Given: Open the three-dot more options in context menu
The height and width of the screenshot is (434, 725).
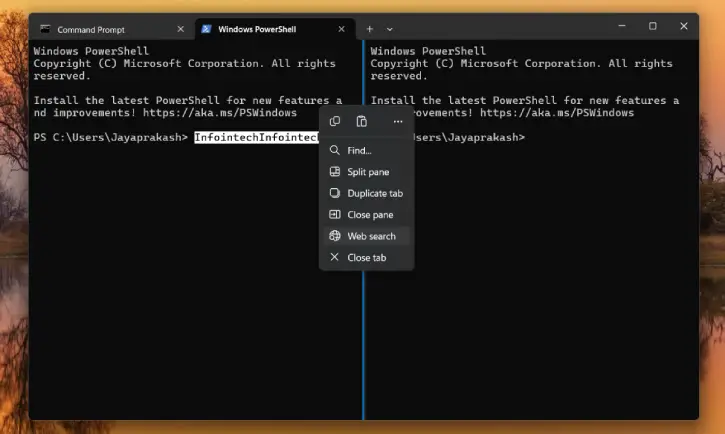Looking at the screenshot, I should (397, 121).
